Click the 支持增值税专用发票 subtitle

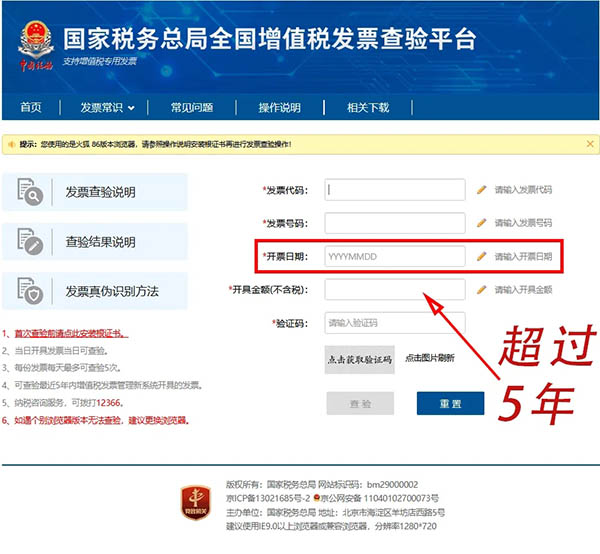(99, 61)
